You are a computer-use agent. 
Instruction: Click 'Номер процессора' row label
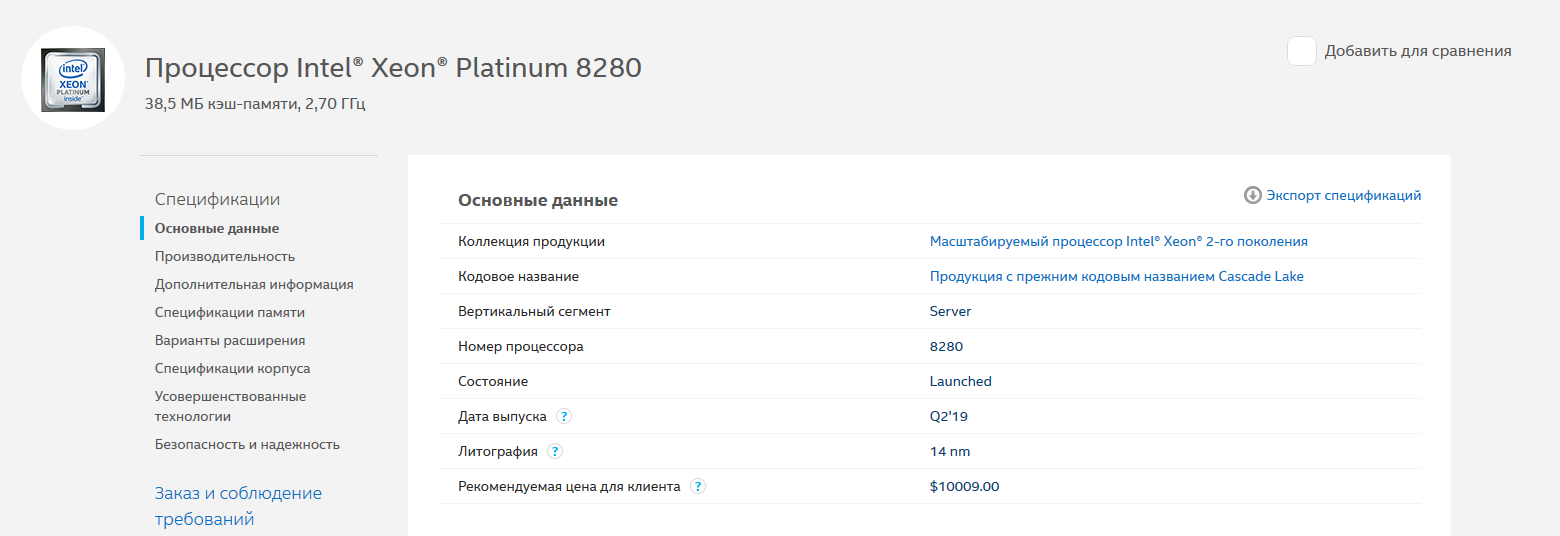coord(521,346)
